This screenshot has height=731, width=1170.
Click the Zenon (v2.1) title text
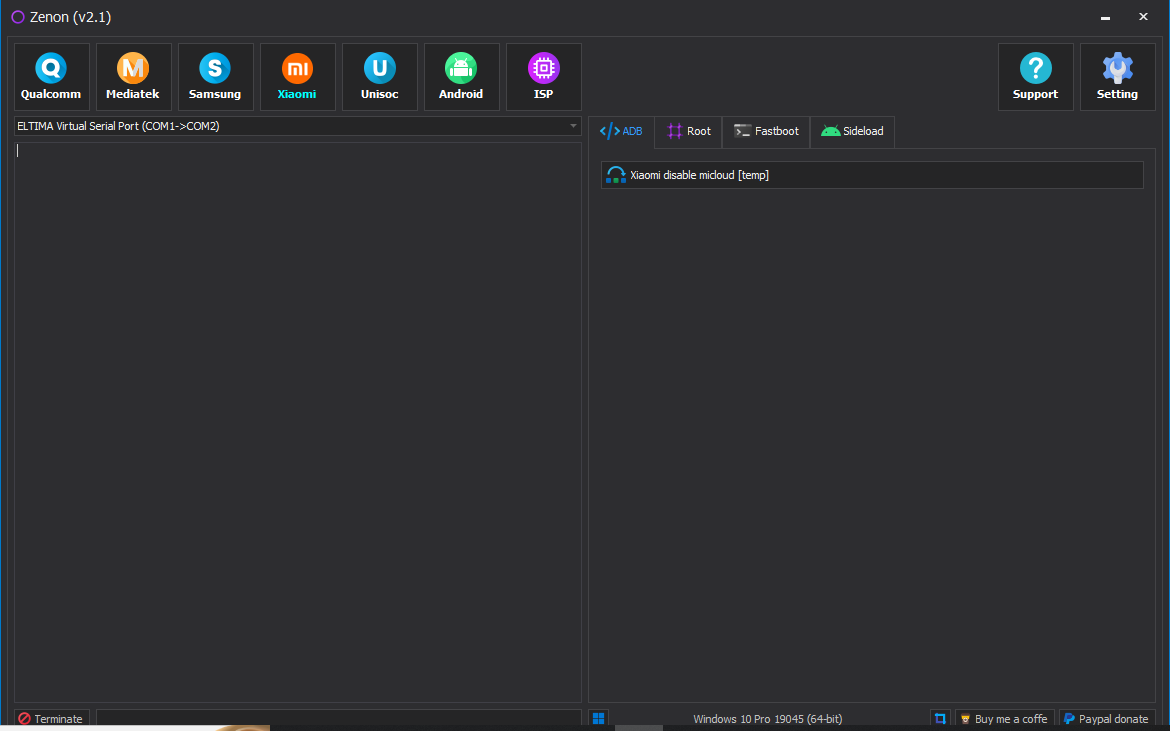70,17
